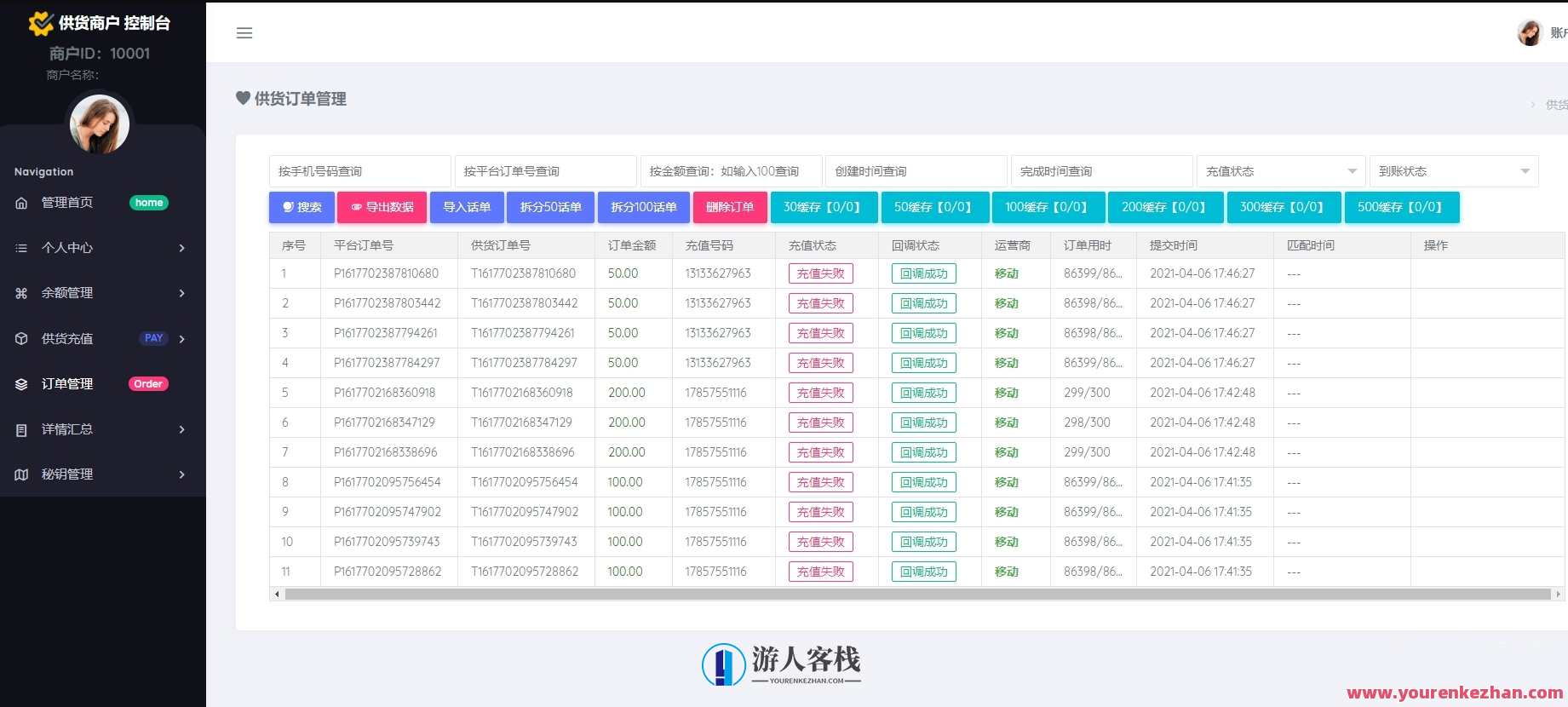Screen dimensions: 1568x707
Task: Click the sidebar profile photo
Action: [x=100, y=124]
